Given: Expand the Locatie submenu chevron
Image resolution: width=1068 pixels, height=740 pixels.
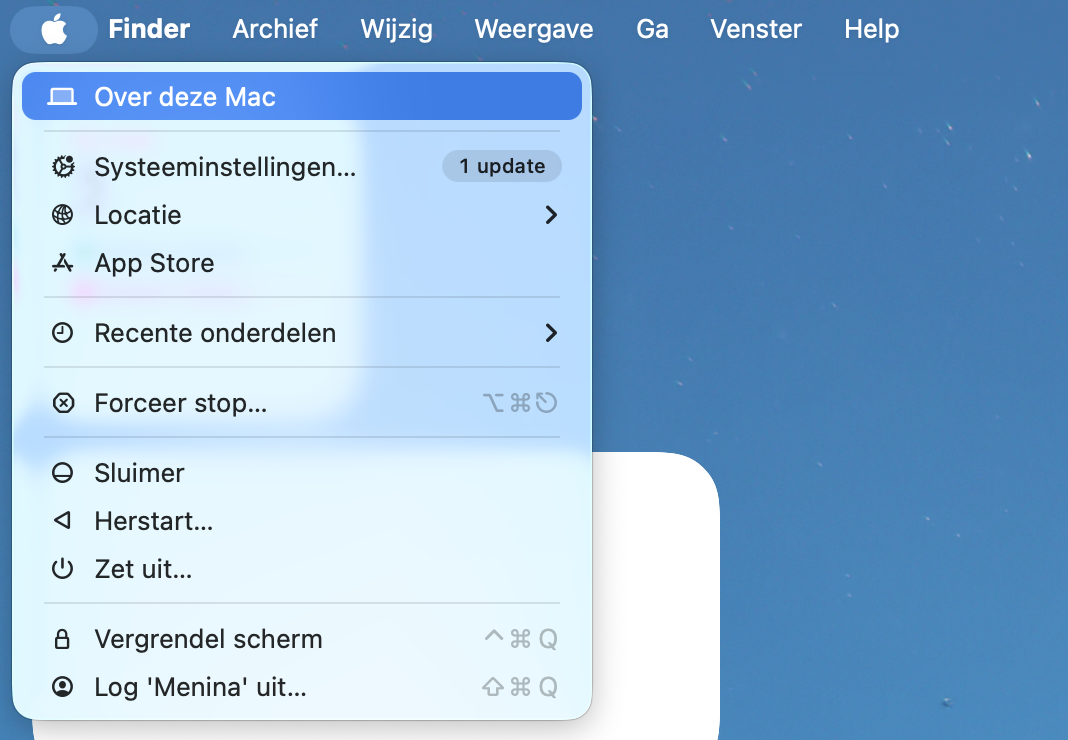Looking at the screenshot, I should click(551, 215).
